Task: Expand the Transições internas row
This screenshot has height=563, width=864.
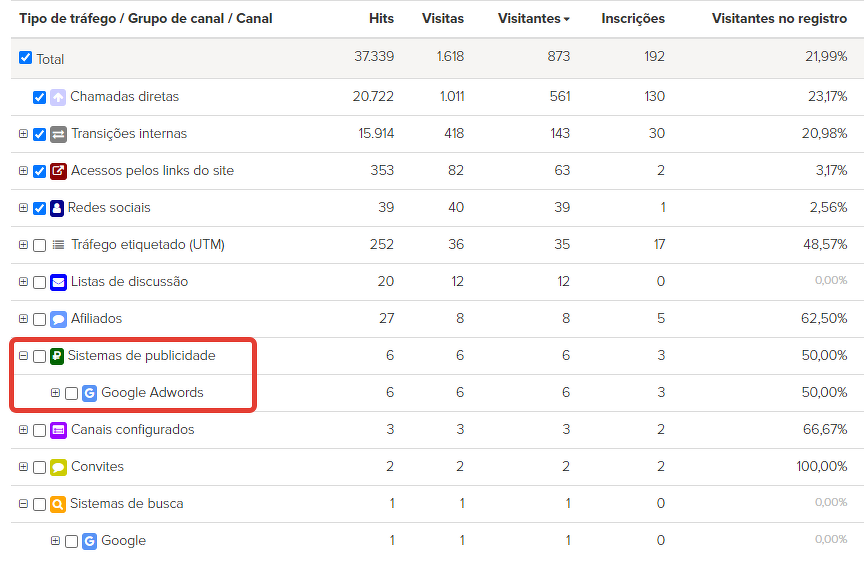Action: point(23,134)
